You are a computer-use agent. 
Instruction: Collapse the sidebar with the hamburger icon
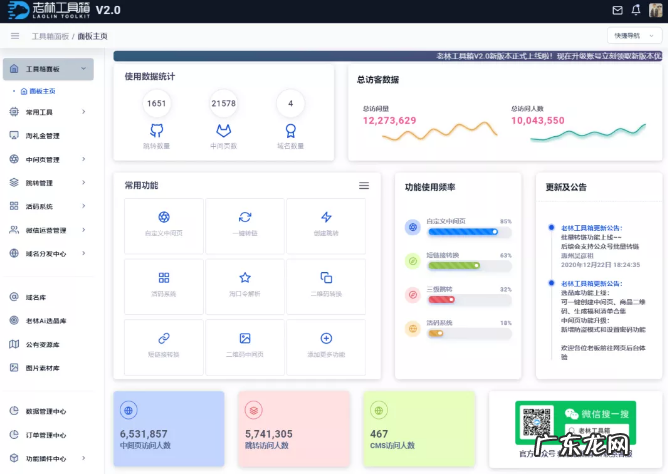15,36
